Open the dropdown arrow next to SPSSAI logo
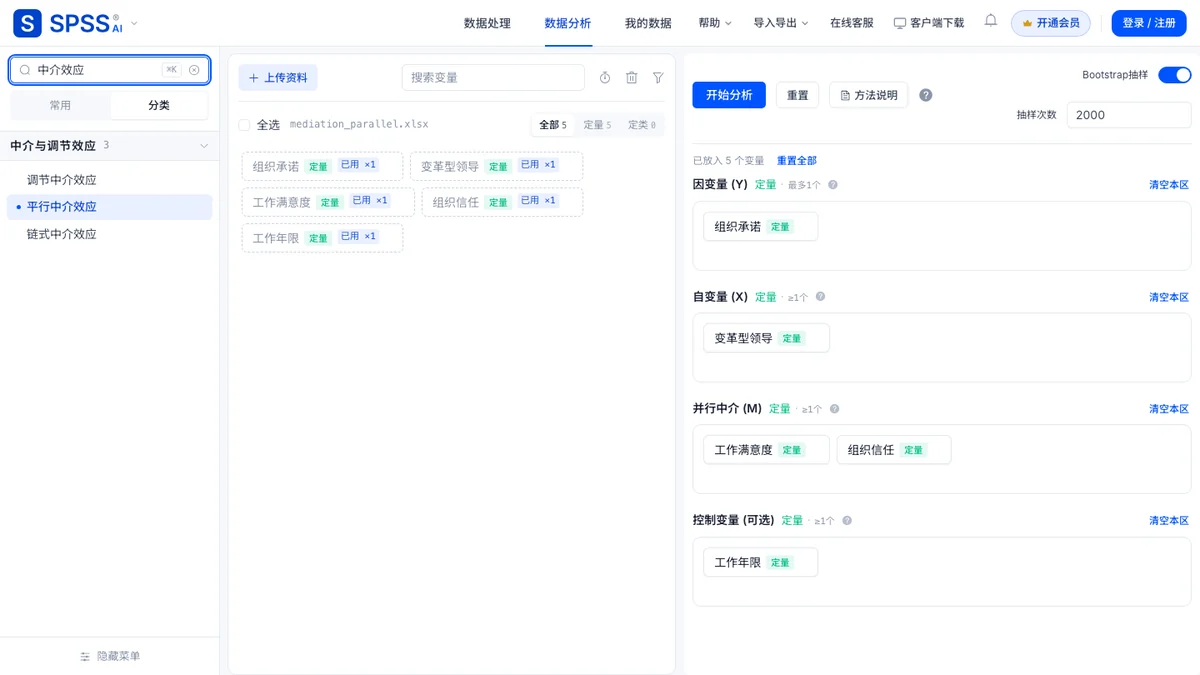The height and width of the screenshot is (675, 1200). (x=135, y=23)
